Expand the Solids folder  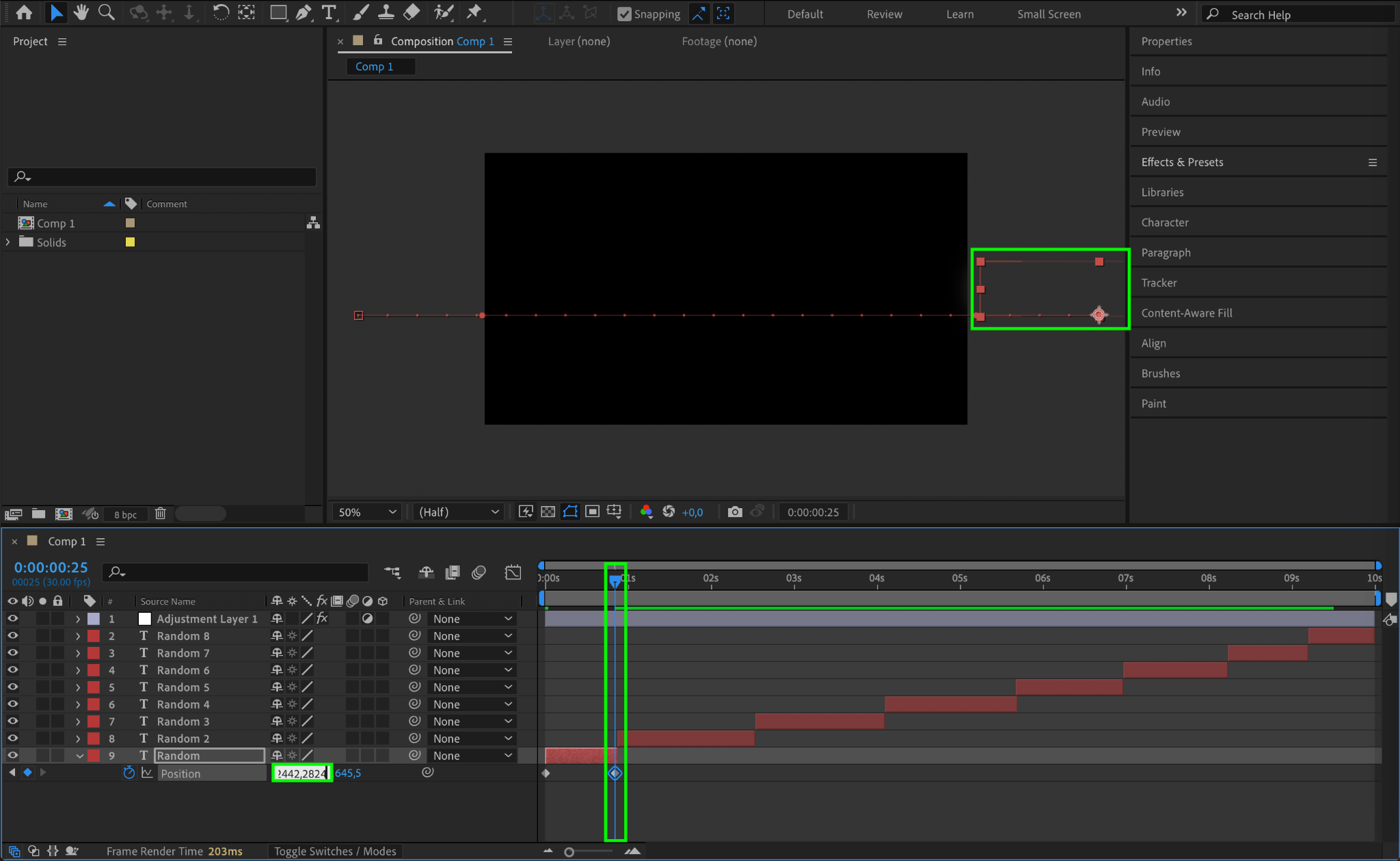coord(8,242)
